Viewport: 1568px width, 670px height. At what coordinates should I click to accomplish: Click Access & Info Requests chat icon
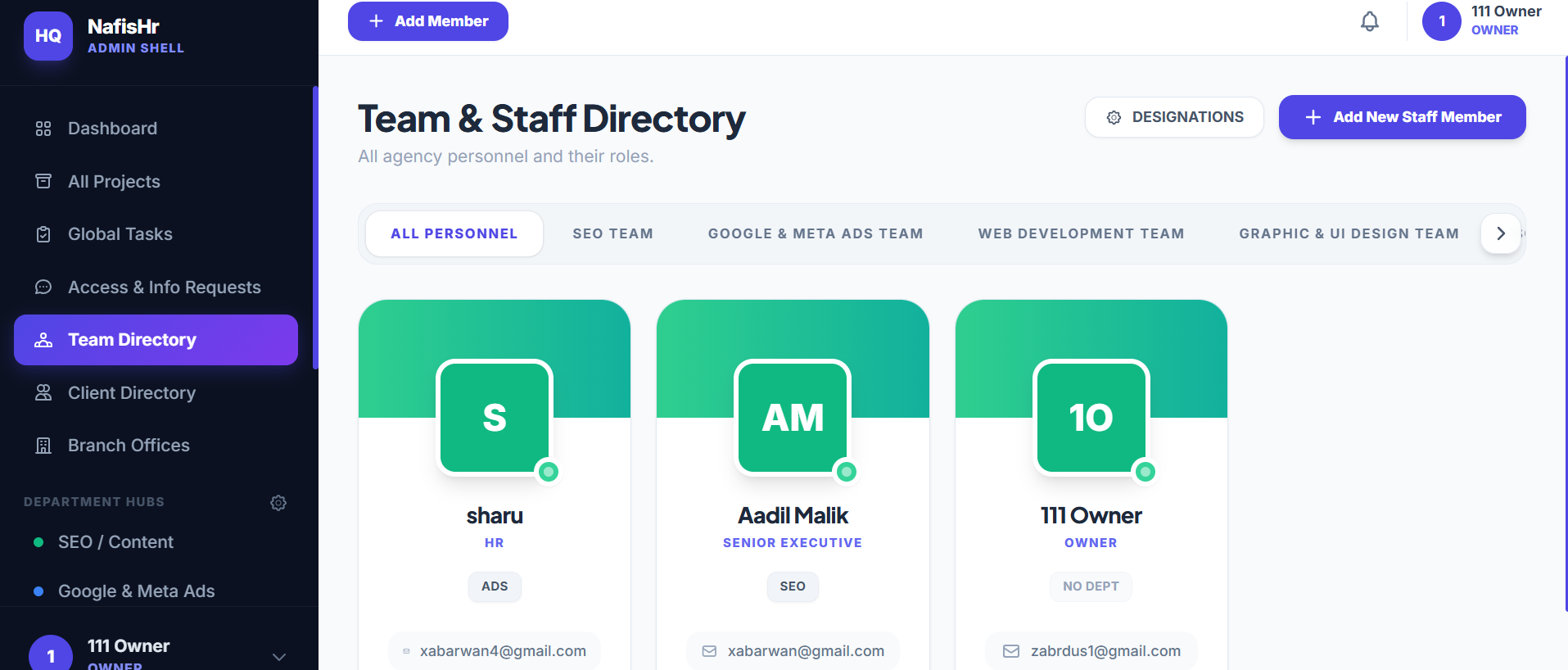pyautogui.click(x=43, y=287)
